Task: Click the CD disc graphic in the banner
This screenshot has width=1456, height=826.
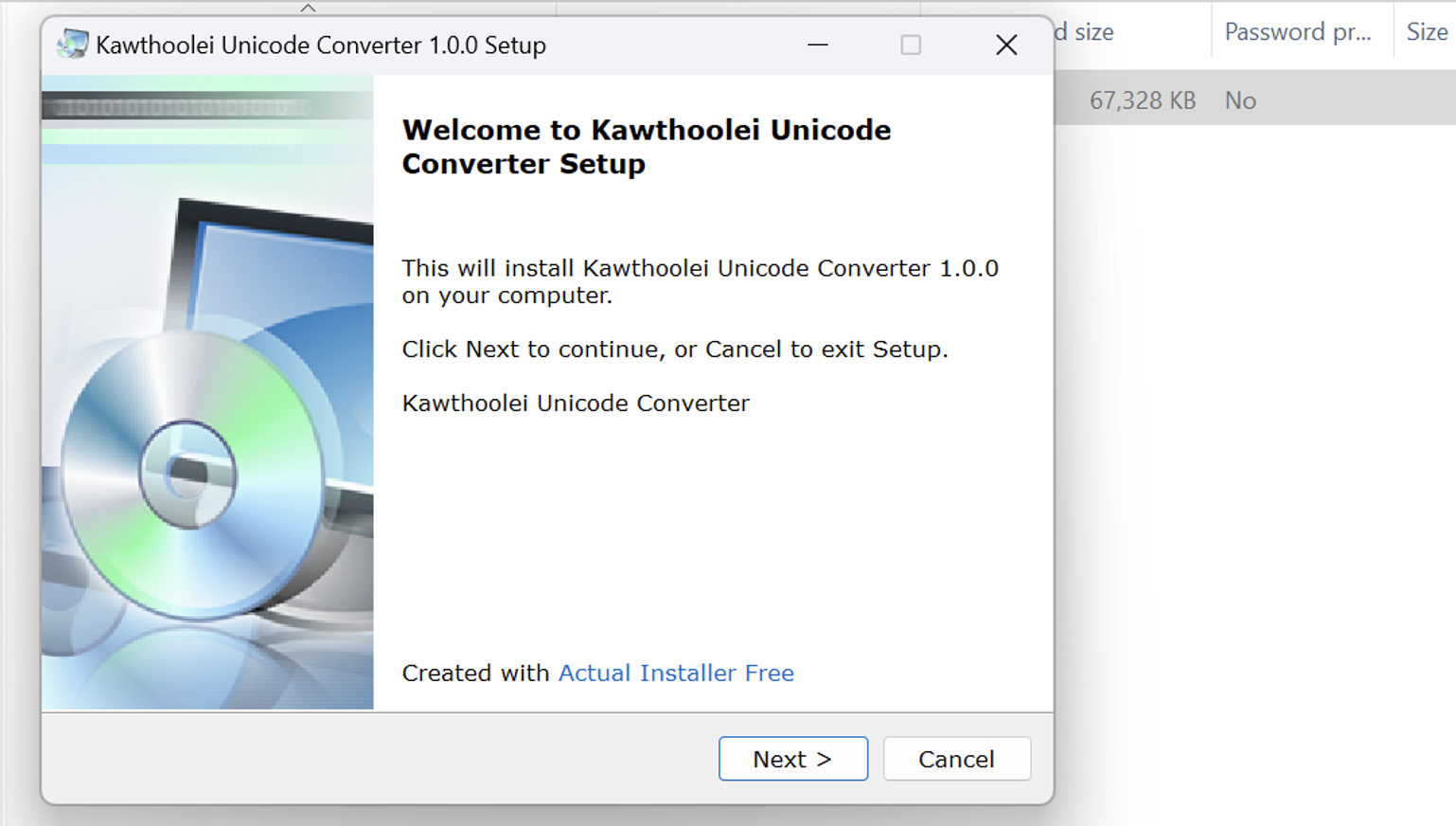Action: [x=187, y=474]
